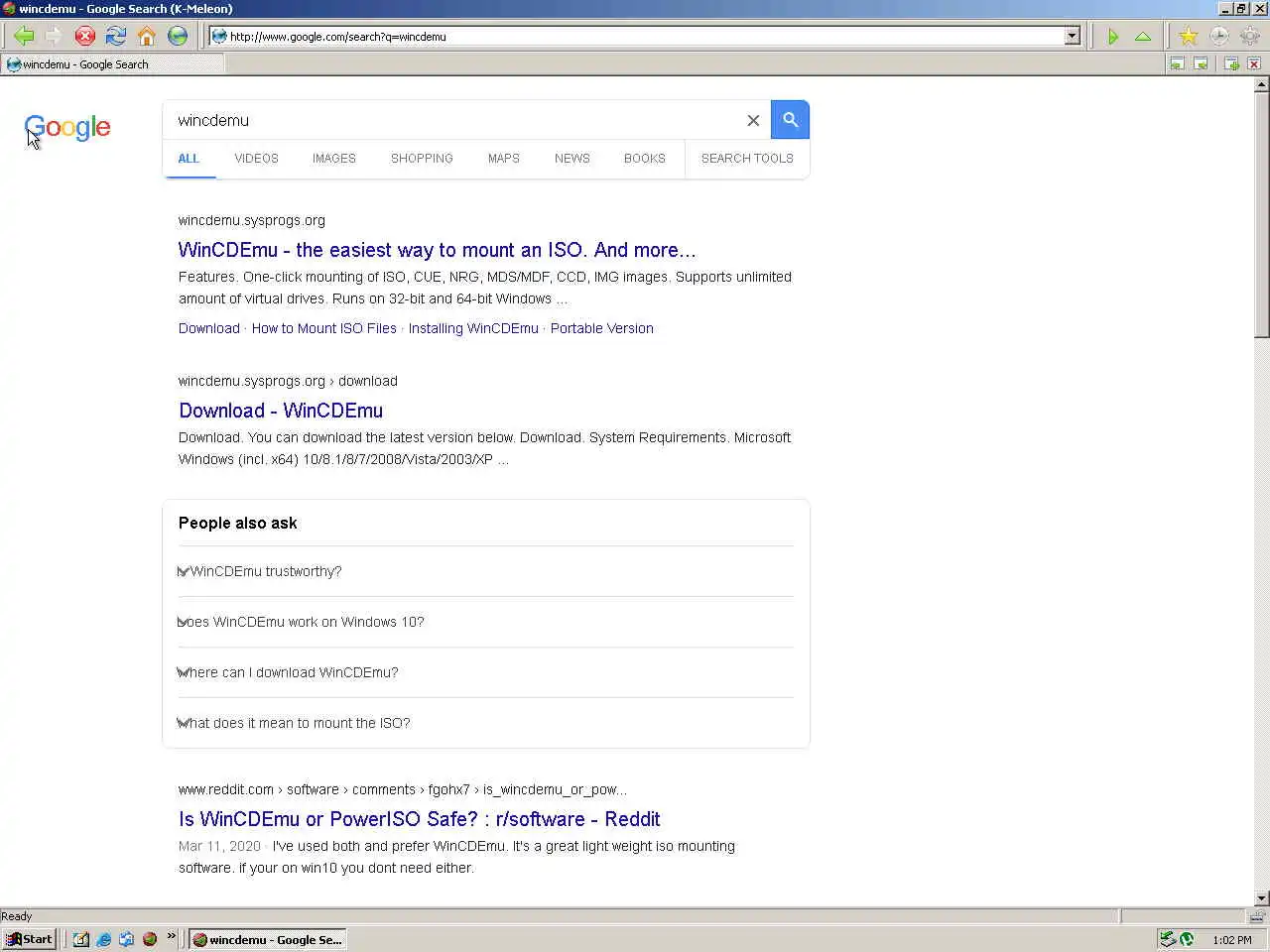Viewport: 1270px width, 952px height.
Task: Open SEARCH TOOLS
Action: [x=747, y=159]
